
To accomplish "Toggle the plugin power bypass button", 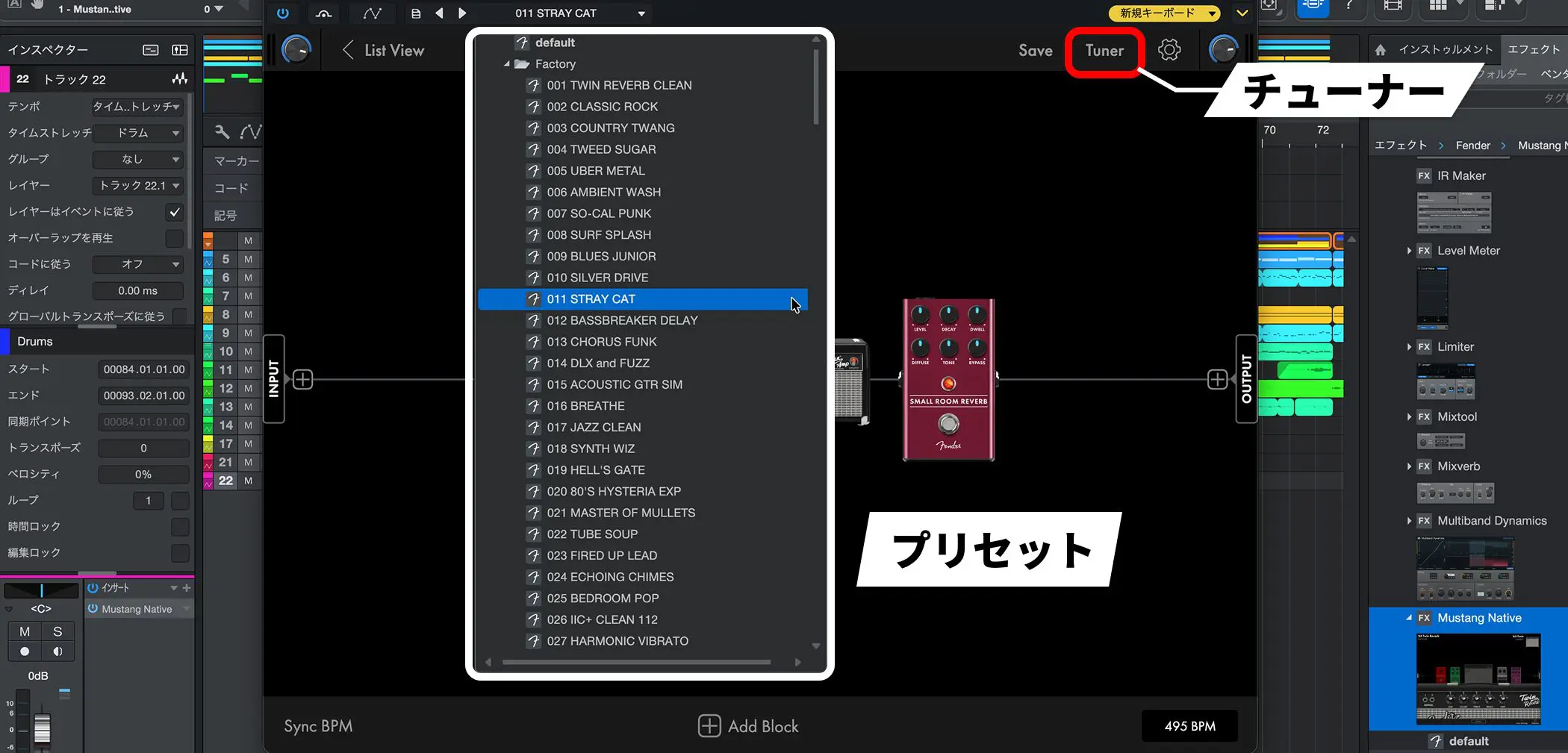I will point(283,13).
